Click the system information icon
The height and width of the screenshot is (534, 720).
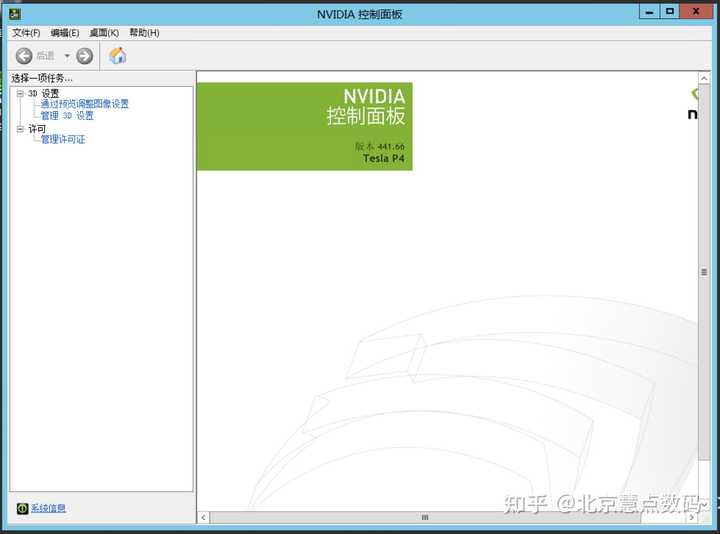[22, 508]
